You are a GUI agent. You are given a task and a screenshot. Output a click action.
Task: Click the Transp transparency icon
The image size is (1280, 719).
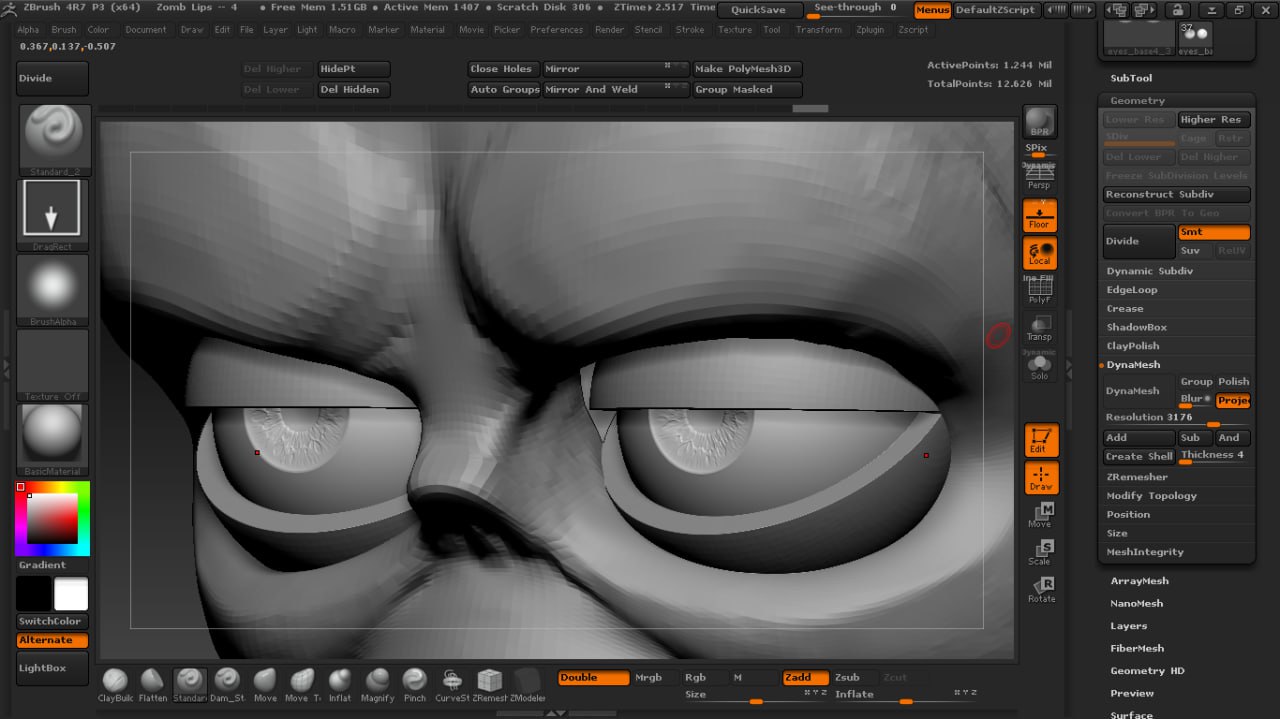pyautogui.click(x=1040, y=327)
